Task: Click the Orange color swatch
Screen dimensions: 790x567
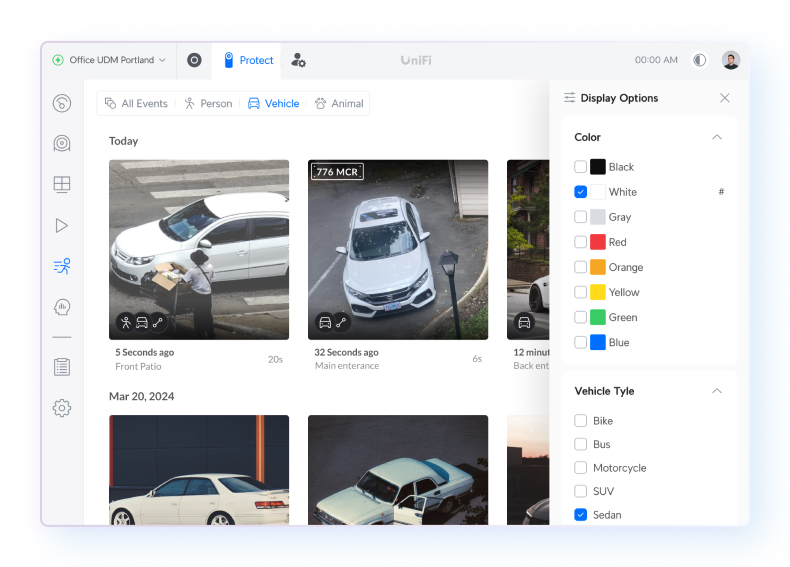Action: 598,267
